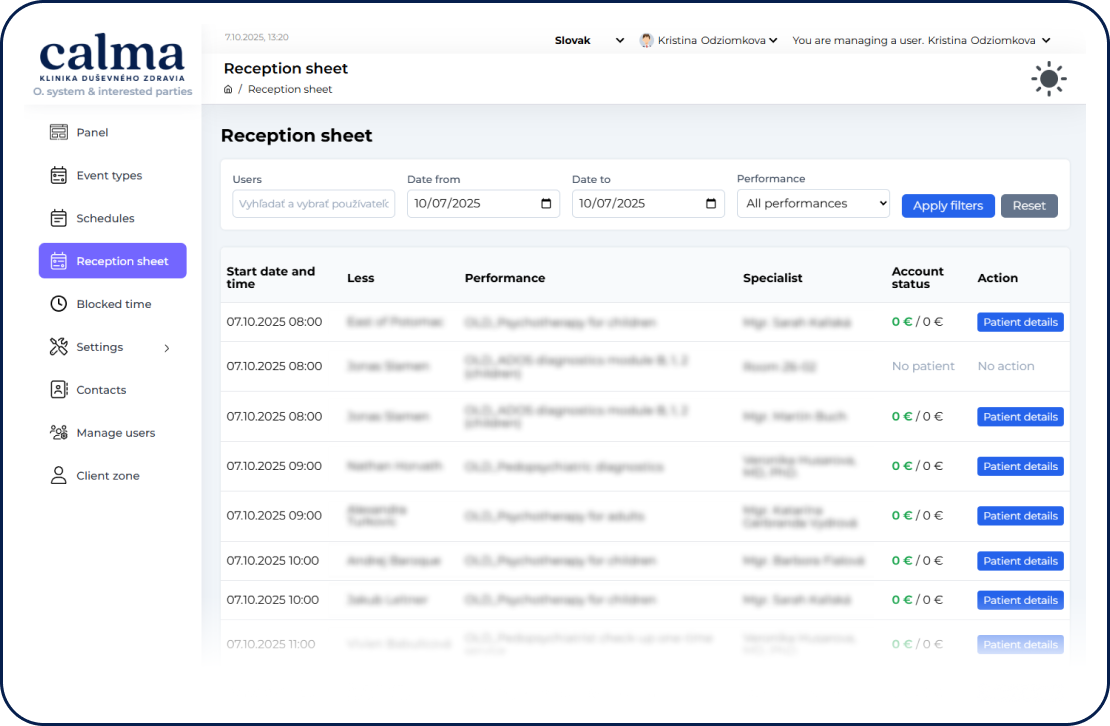Open the Kristina Odziomkova user menu
Screen dimensions: 1110x726
point(708,41)
